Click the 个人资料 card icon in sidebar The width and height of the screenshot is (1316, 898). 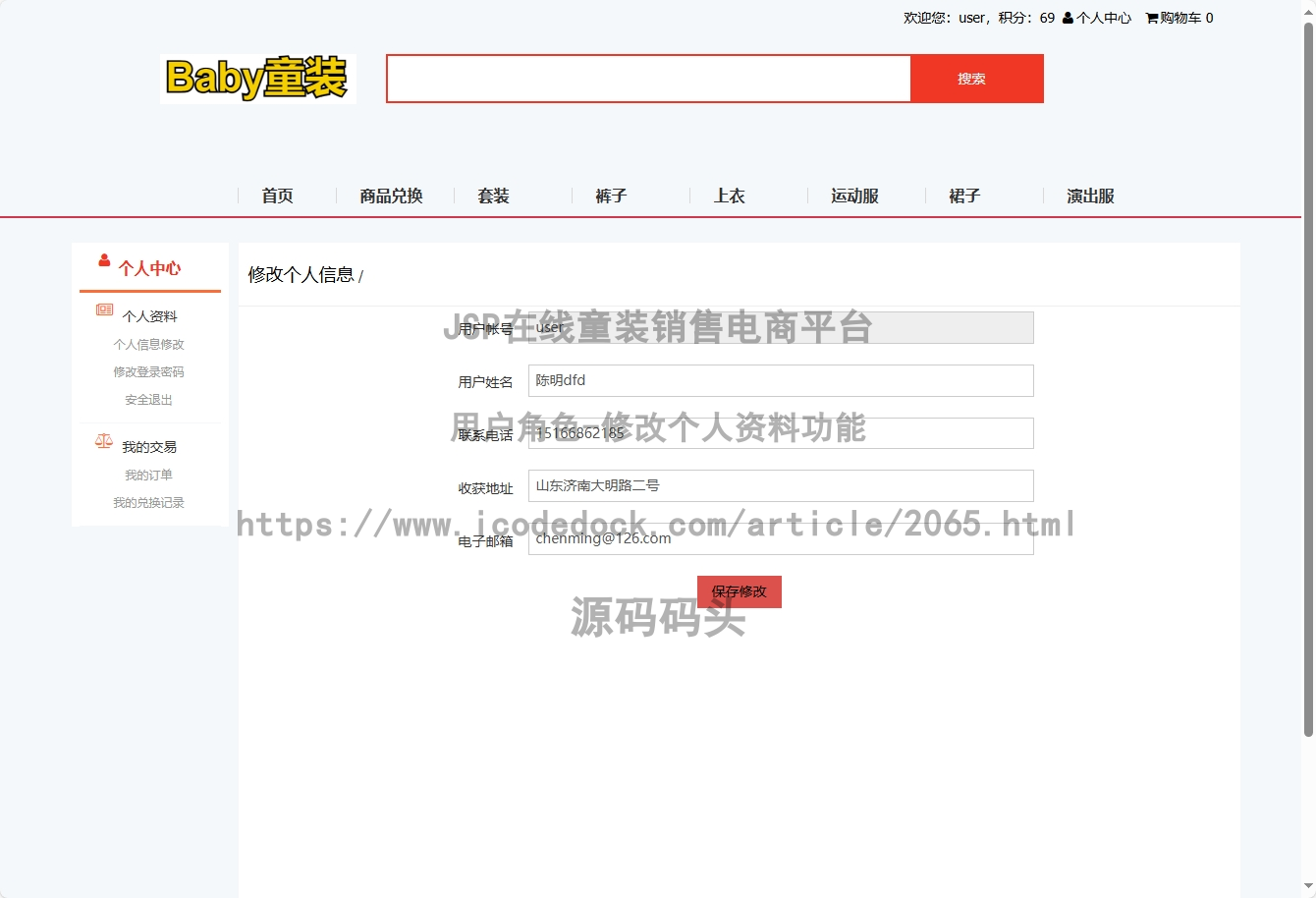pos(104,309)
